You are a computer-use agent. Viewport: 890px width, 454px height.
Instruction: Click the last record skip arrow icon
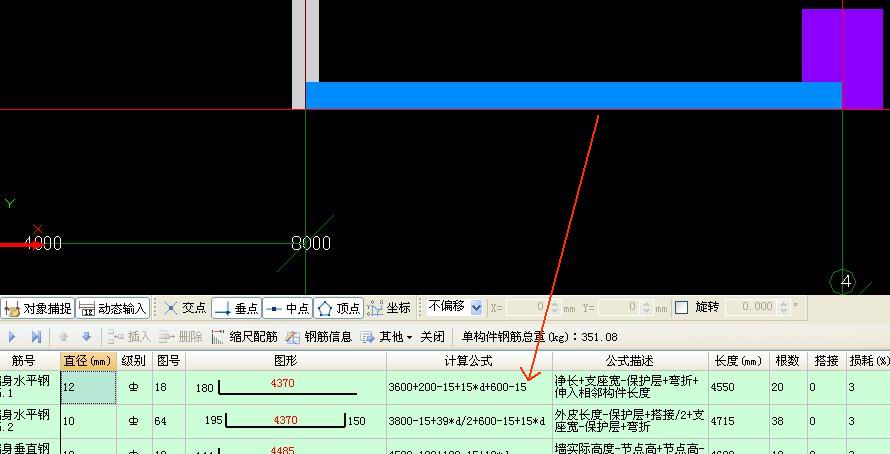pos(36,337)
